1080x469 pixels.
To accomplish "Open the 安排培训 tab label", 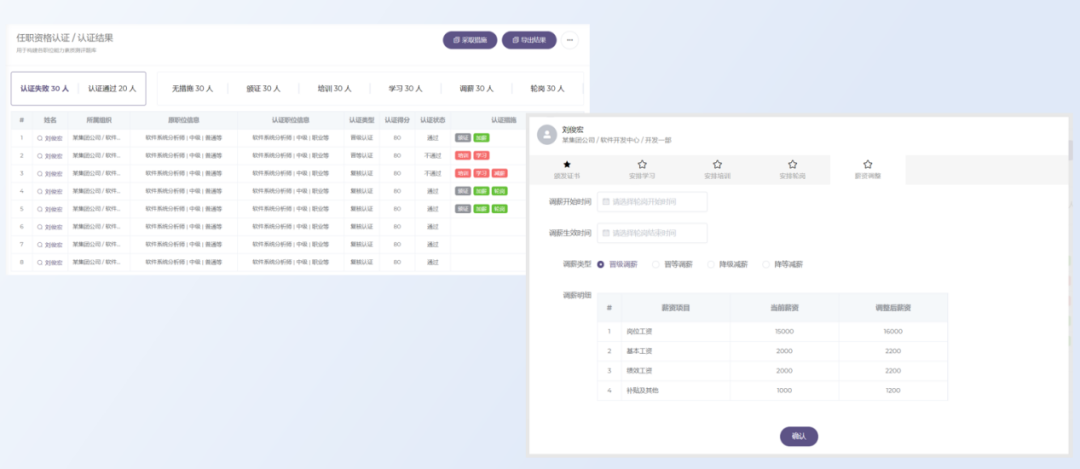I will (717, 176).
